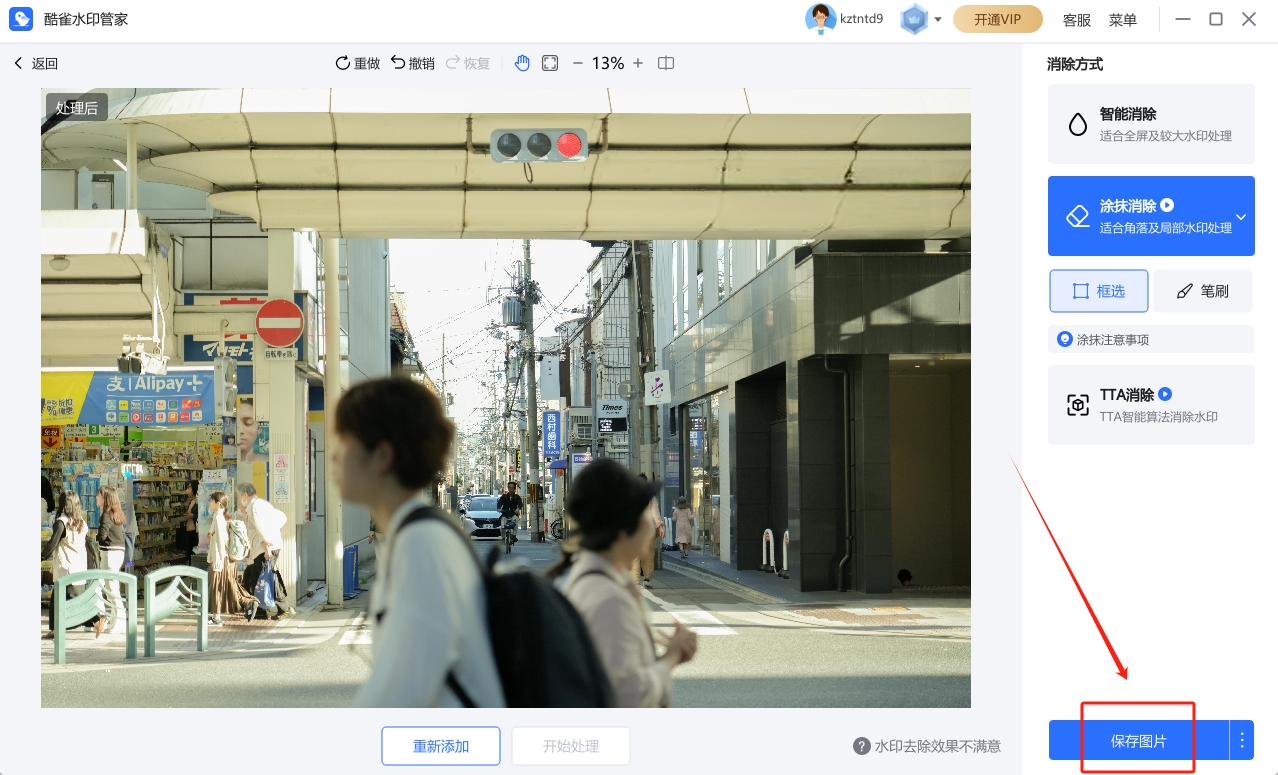Viewport: 1278px width, 775px height.
Task: Open the 水印去除效果不满意 help link
Action: 927,746
